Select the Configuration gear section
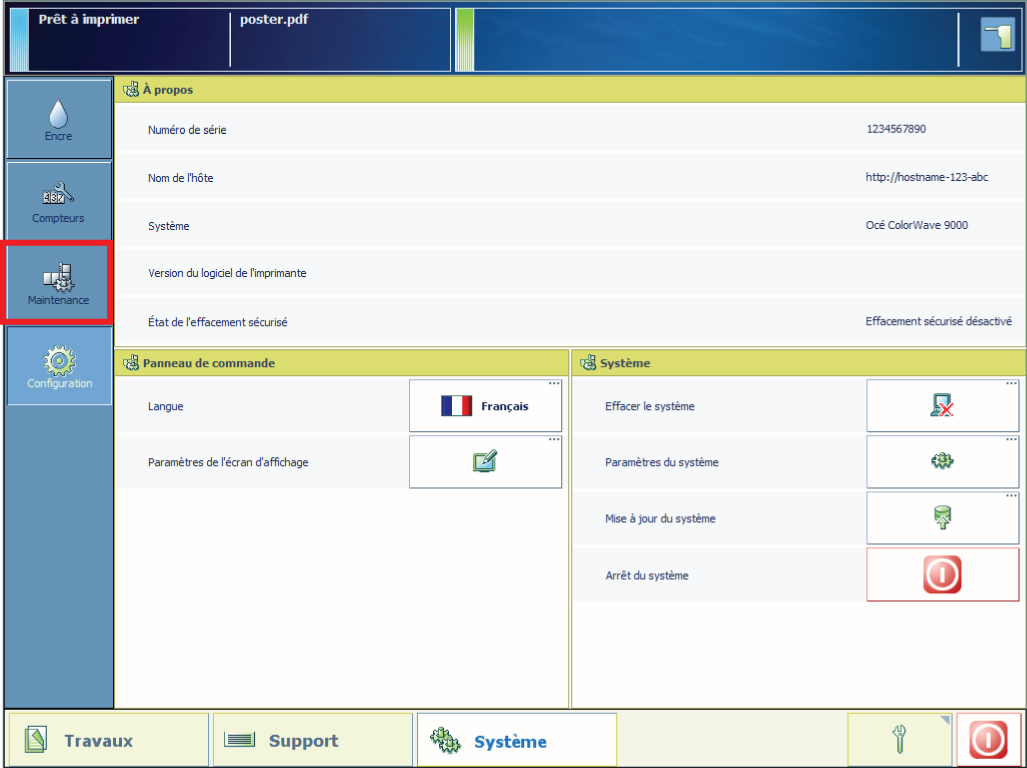Viewport: 1027px width, 768px height. 59,365
